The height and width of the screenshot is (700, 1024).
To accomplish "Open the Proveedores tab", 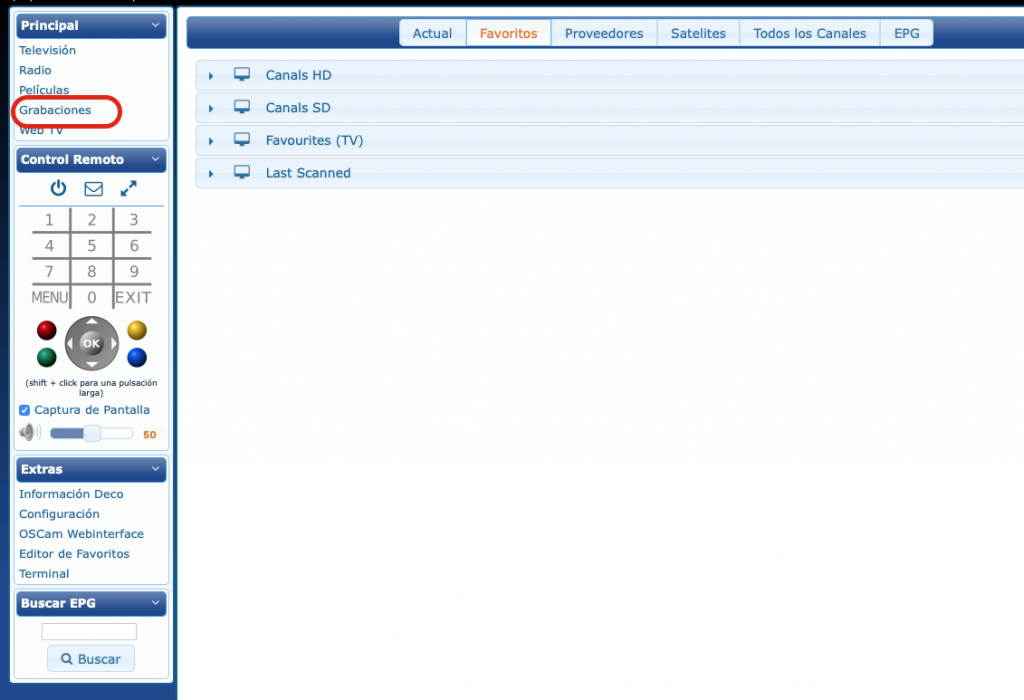I will tap(604, 33).
